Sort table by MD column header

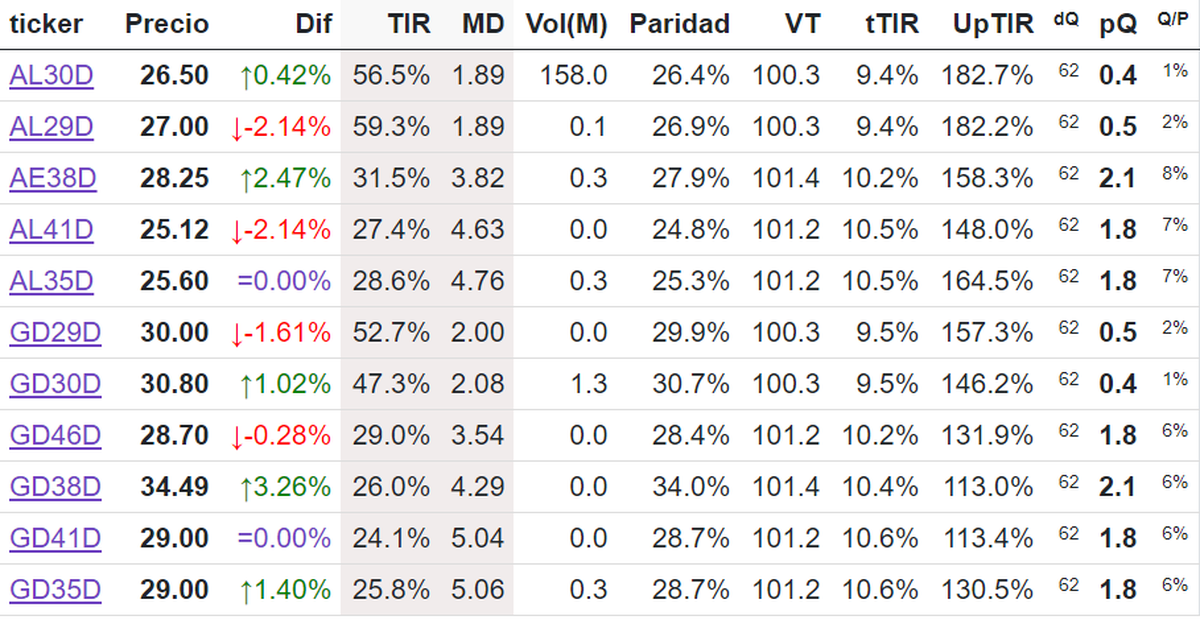click(x=483, y=24)
